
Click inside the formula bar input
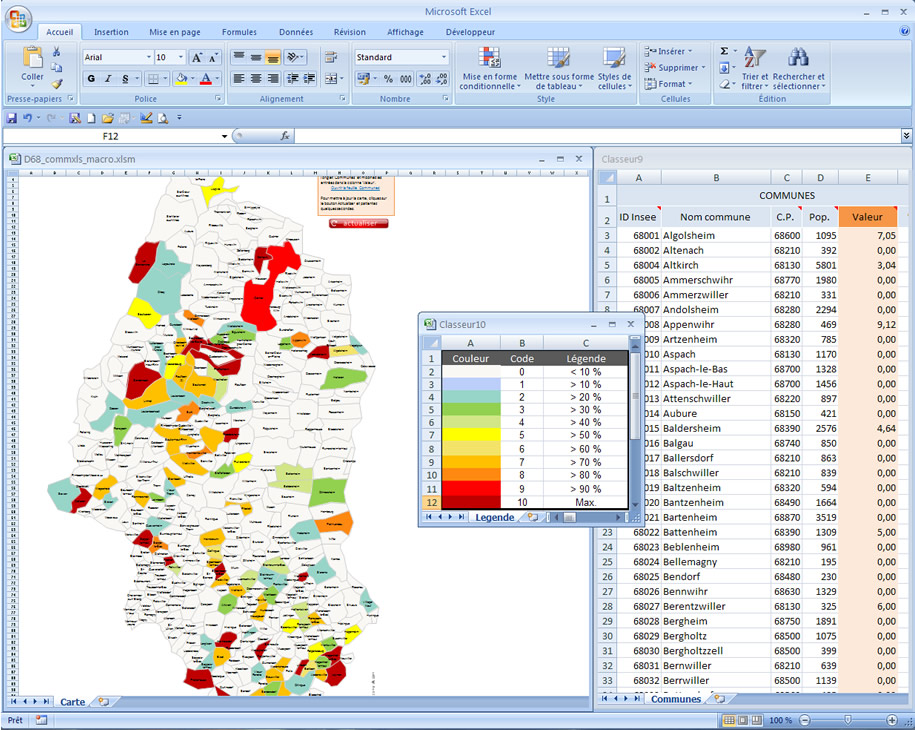598,136
